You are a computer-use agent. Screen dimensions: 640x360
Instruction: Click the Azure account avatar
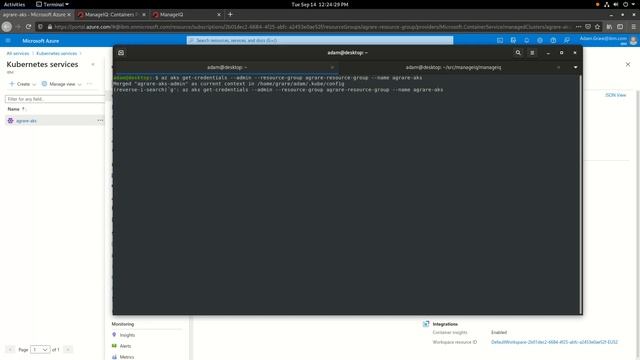(633, 40)
